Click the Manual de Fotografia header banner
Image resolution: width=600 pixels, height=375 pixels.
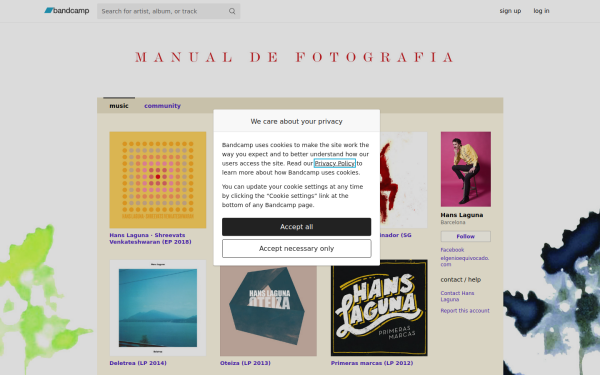tap(295, 57)
